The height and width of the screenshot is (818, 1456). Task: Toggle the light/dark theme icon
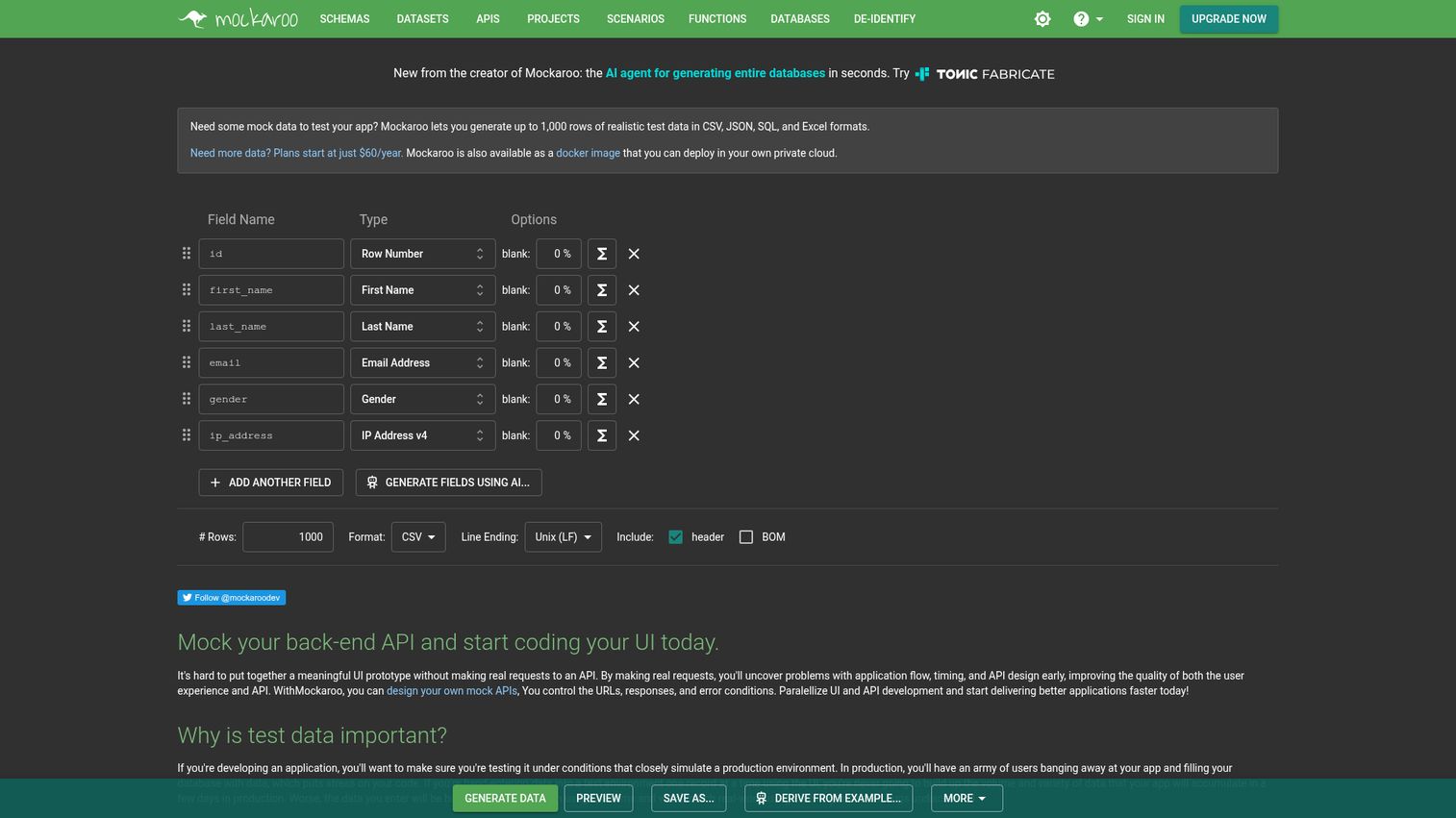(1042, 19)
